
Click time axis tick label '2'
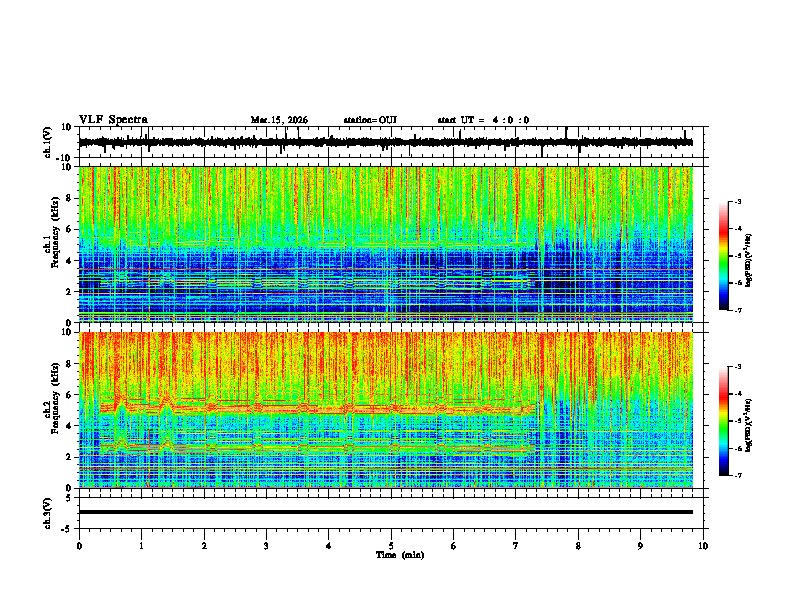pyautogui.click(x=204, y=546)
